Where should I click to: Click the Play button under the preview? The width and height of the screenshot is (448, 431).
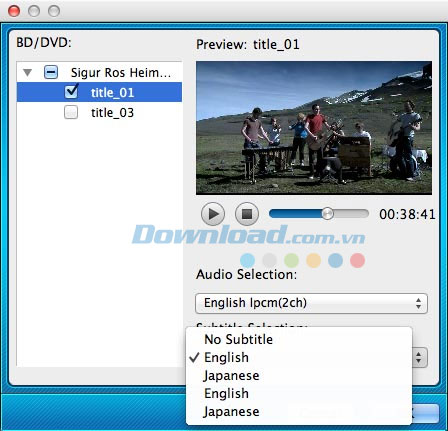point(213,214)
